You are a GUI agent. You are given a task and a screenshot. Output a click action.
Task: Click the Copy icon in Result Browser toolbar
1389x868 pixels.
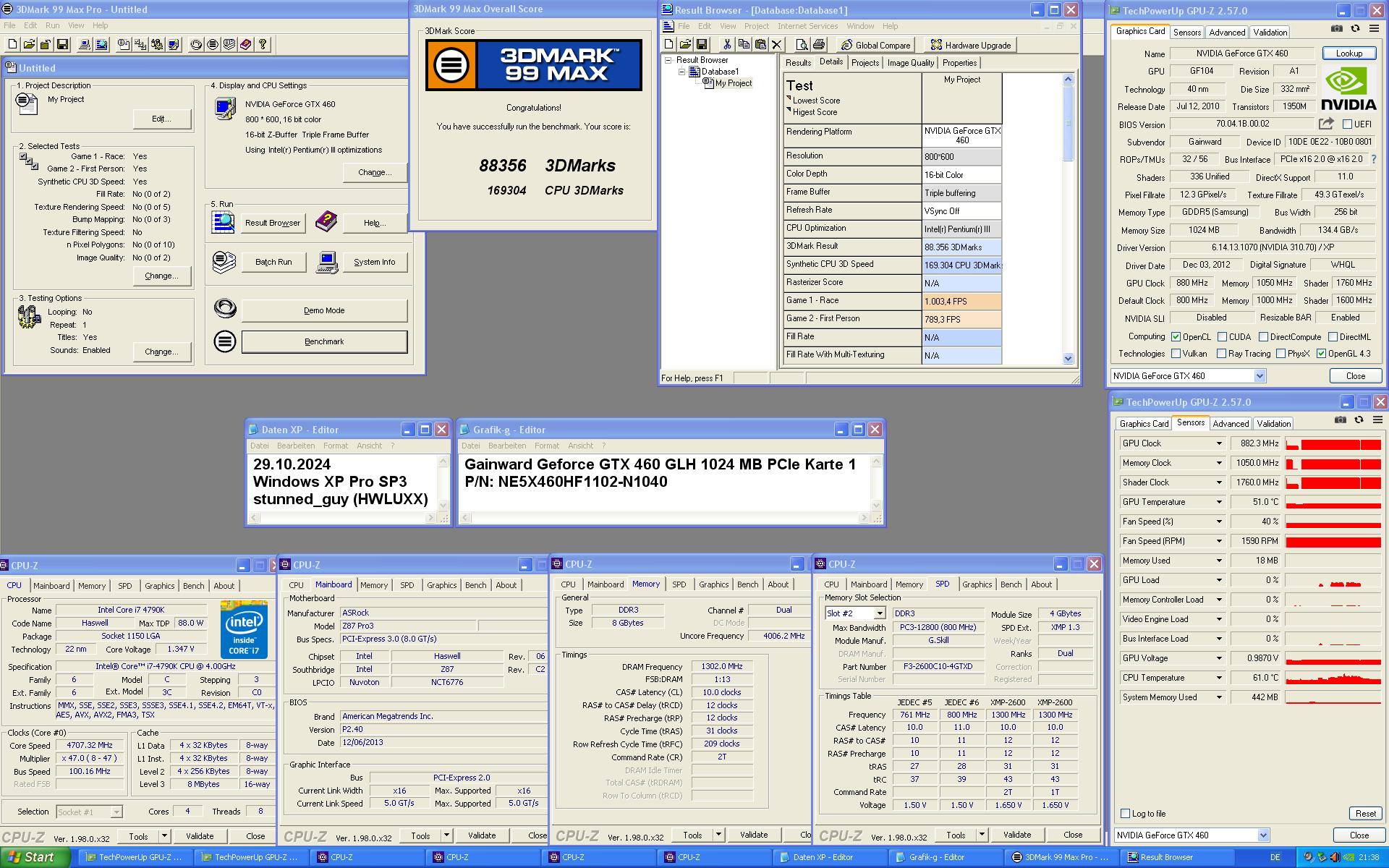(x=744, y=45)
